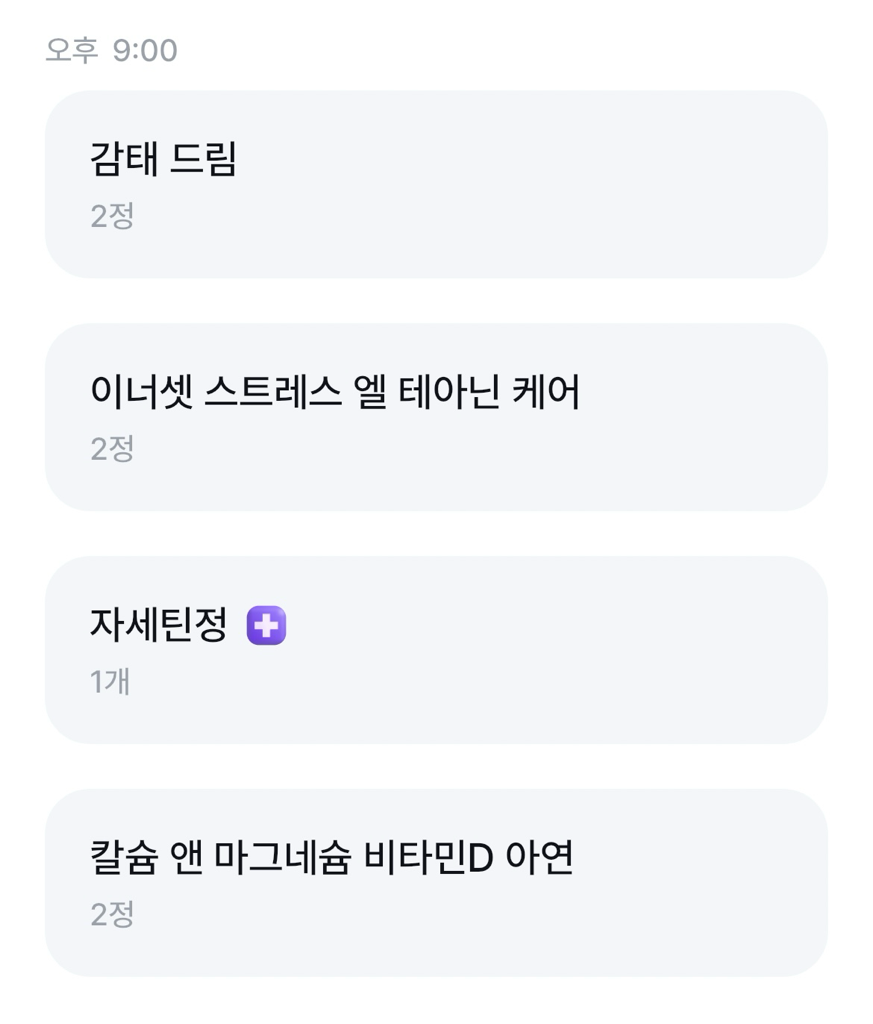Tap the 2정 dose under 칼슘 앤 마그네슘
This screenshot has height=1024, width=873.
coord(112,915)
